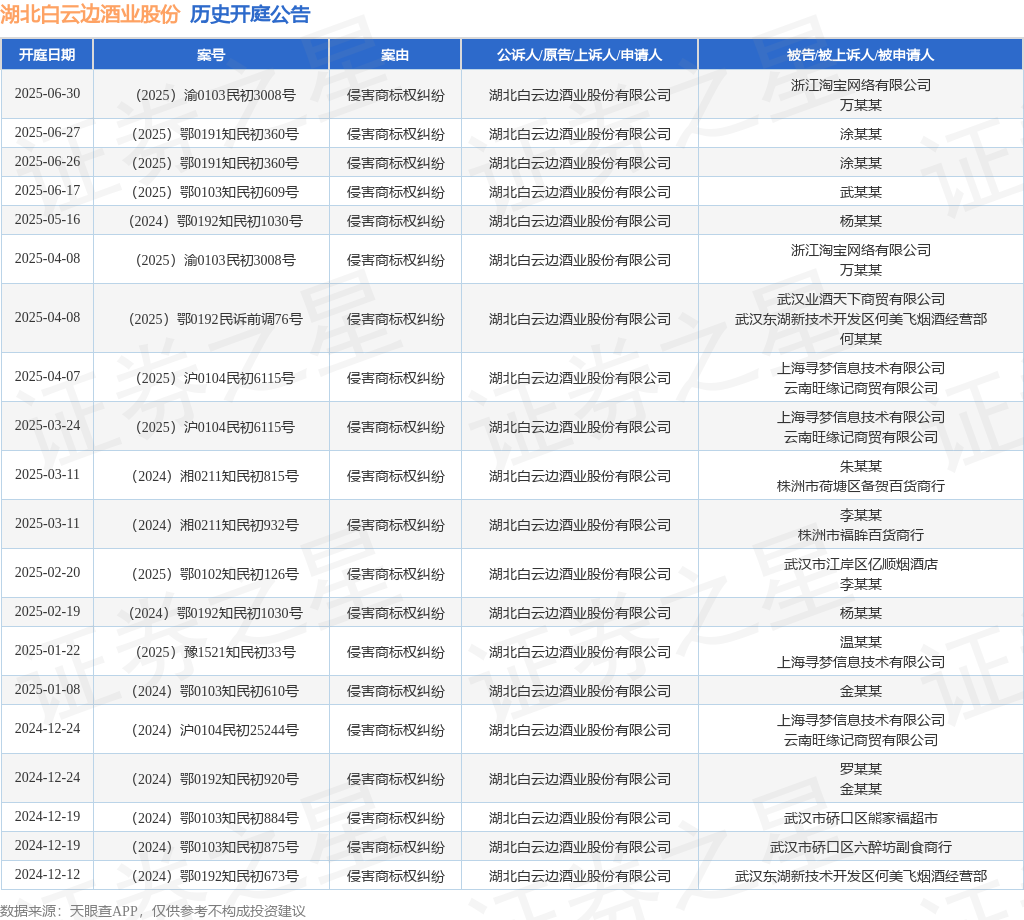This screenshot has height=920, width=1024.
Task: Select the date cell 2025-06-30
Action: click(x=48, y=93)
